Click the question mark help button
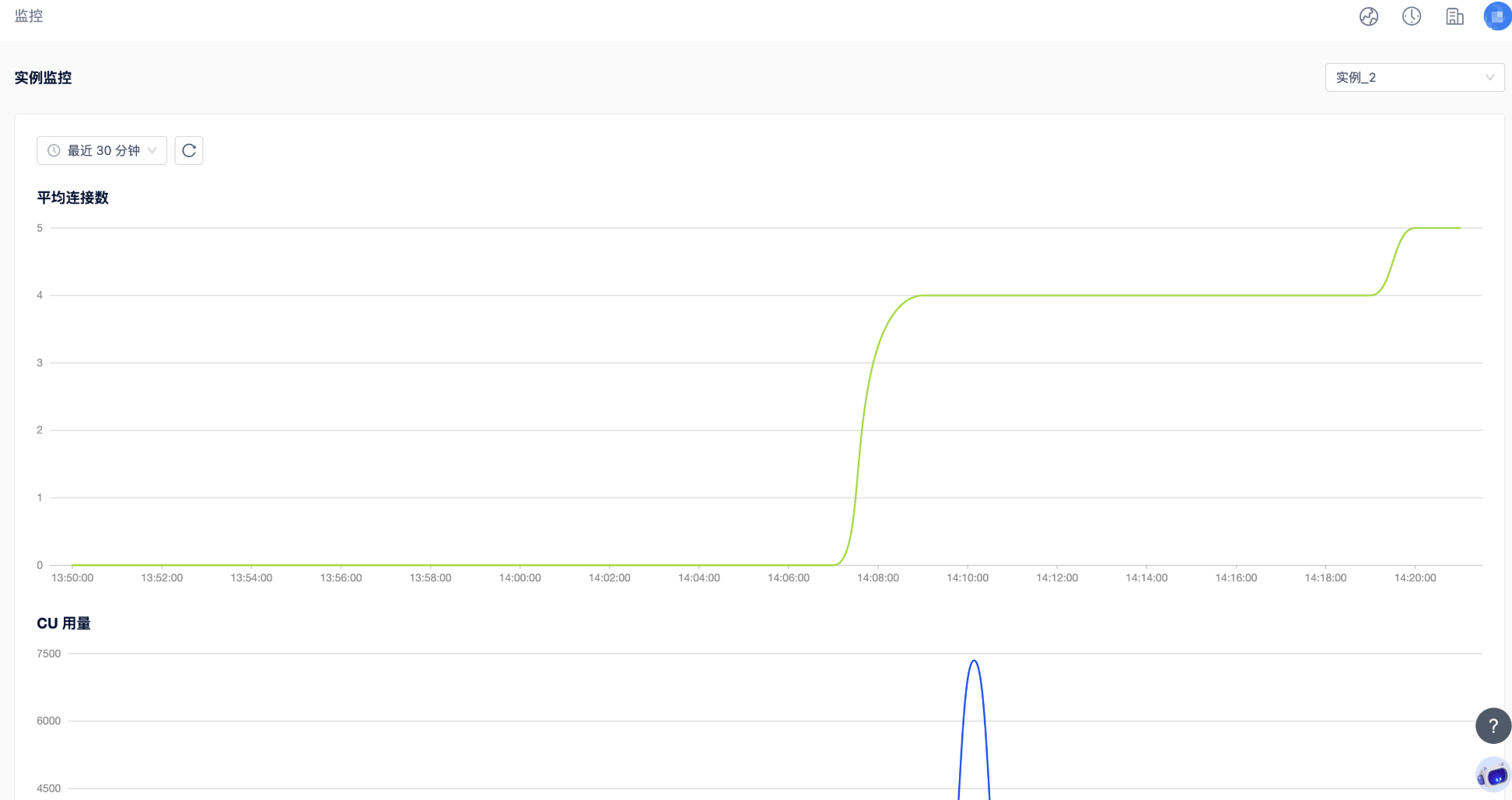This screenshot has width=1512, height=800. pyautogui.click(x=1493, y=725)
